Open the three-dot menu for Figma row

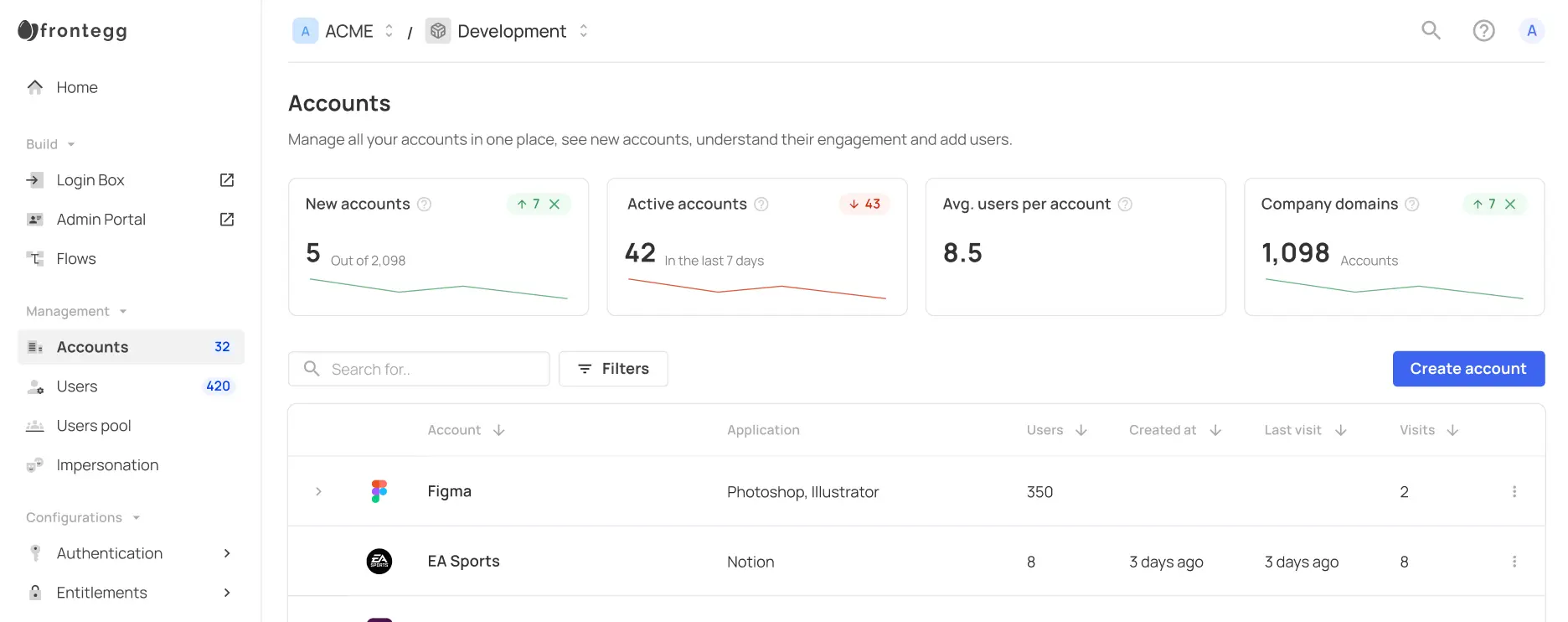[x=1514, y=492]
